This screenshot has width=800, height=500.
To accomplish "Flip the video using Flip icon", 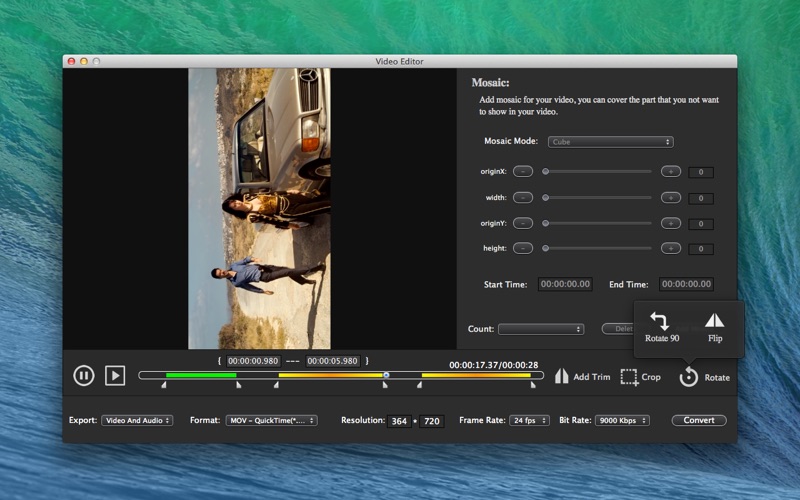I will pos(715,322).
